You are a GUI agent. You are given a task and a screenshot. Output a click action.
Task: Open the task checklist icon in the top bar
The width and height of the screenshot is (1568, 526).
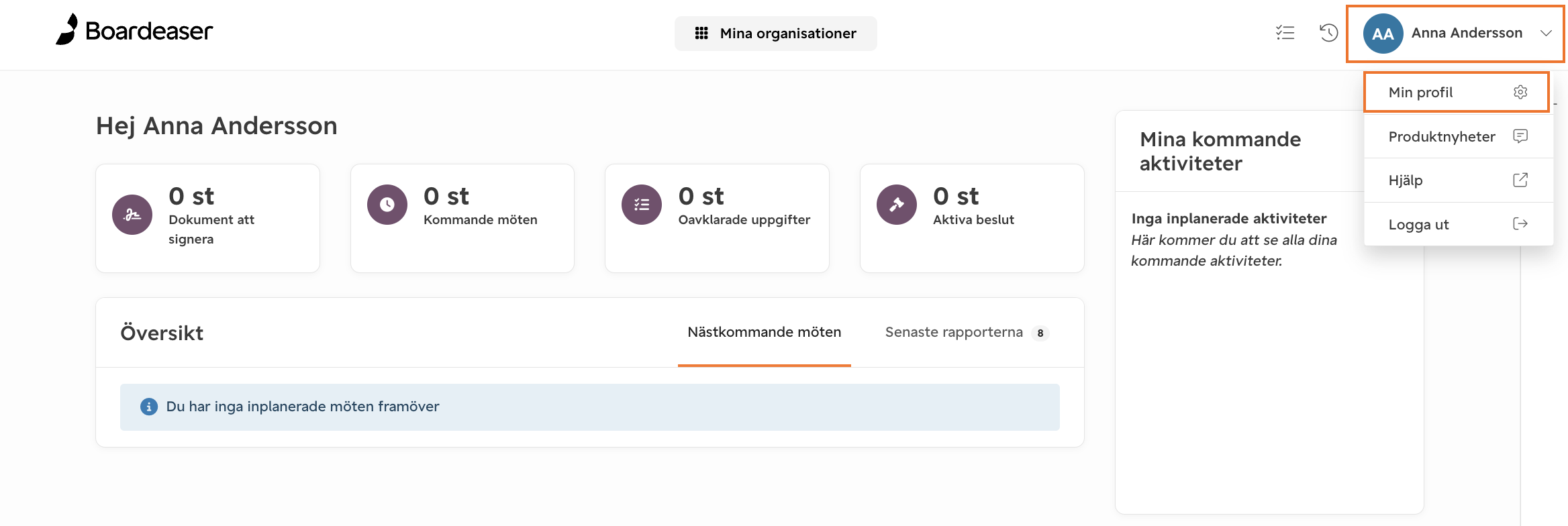1285,32
